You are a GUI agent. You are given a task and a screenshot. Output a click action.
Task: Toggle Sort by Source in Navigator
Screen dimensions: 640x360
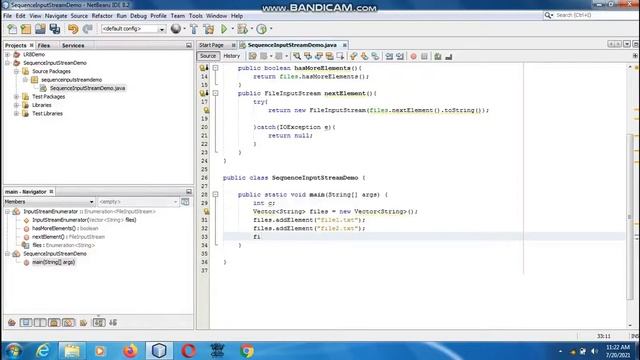pyautogui.click(x=113, y=322)
